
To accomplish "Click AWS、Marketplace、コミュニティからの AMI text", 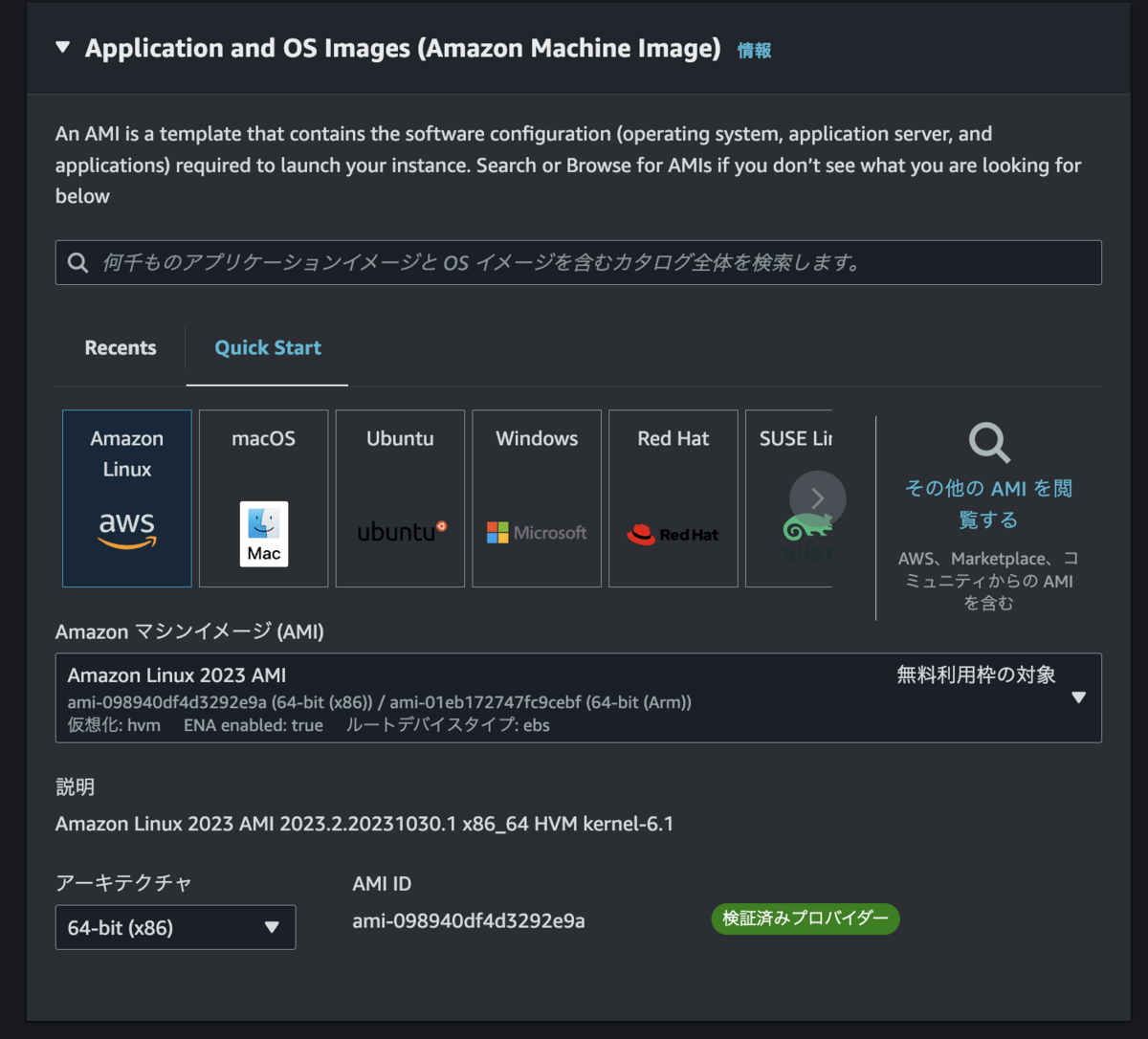I will tap(989, 581).
